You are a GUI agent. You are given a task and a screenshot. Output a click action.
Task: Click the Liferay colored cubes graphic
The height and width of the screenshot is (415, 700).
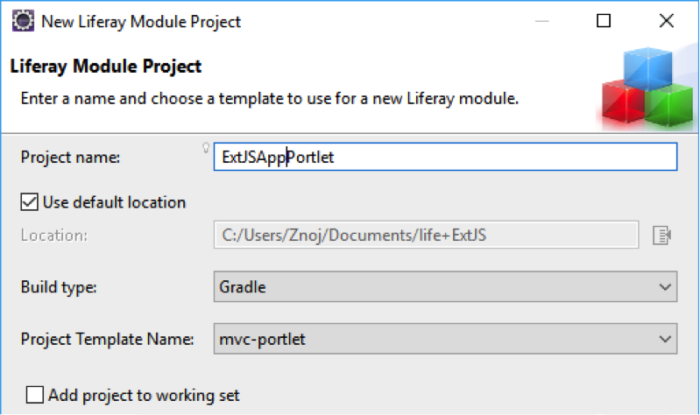point(647,88)
